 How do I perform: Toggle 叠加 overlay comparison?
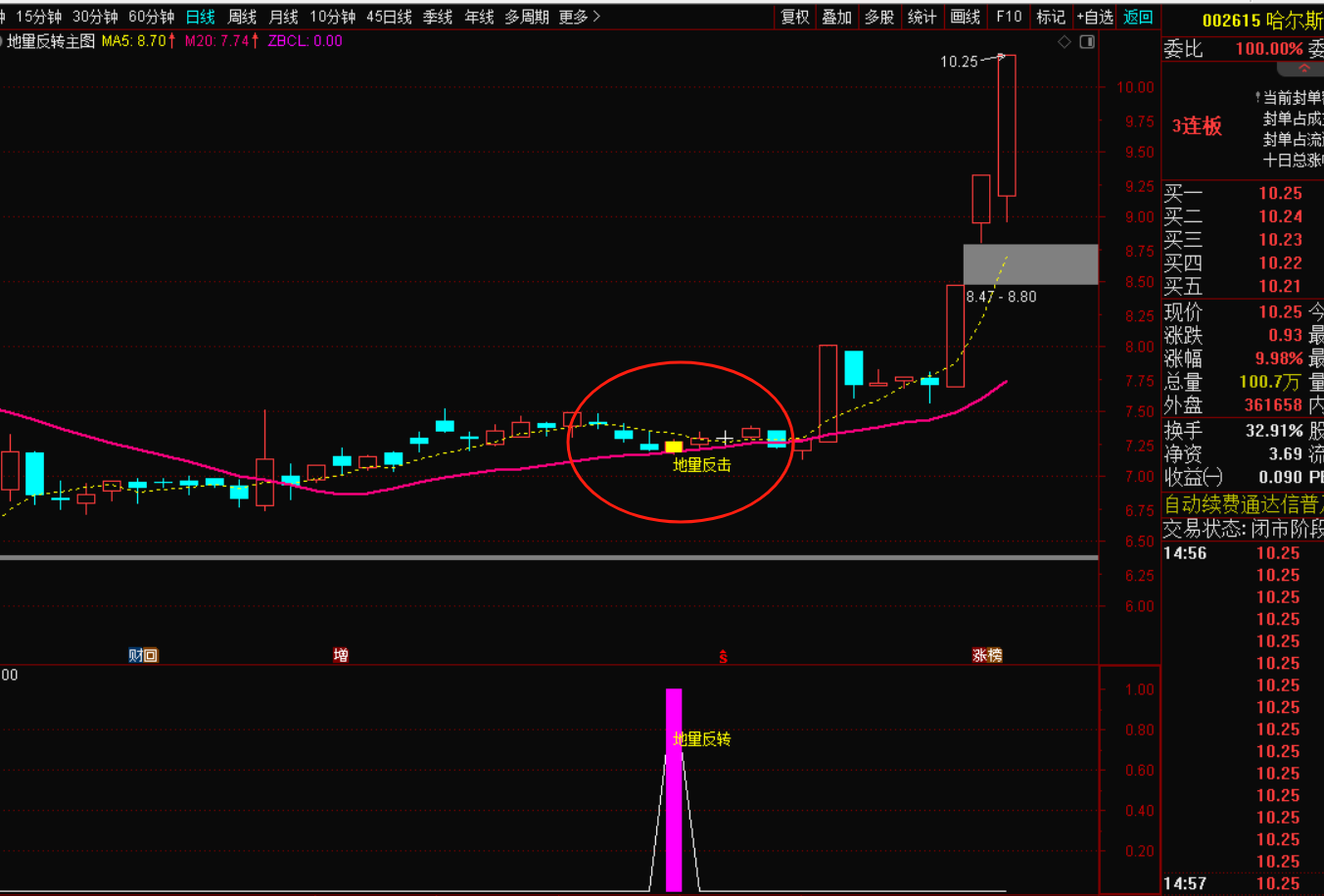(x=837, y=17)
